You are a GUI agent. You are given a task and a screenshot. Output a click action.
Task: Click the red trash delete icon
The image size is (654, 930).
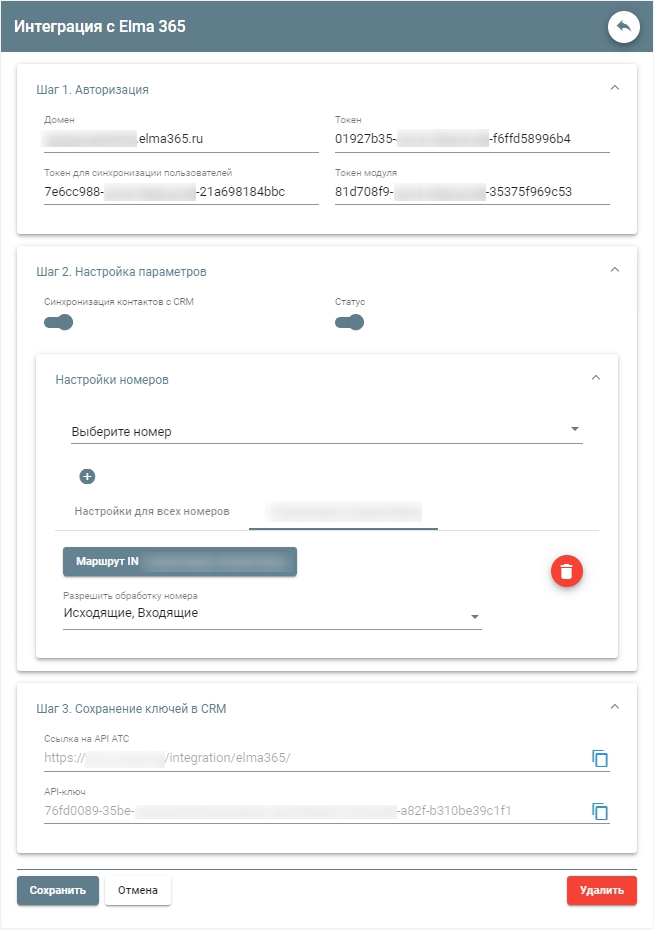click(566, 571)
